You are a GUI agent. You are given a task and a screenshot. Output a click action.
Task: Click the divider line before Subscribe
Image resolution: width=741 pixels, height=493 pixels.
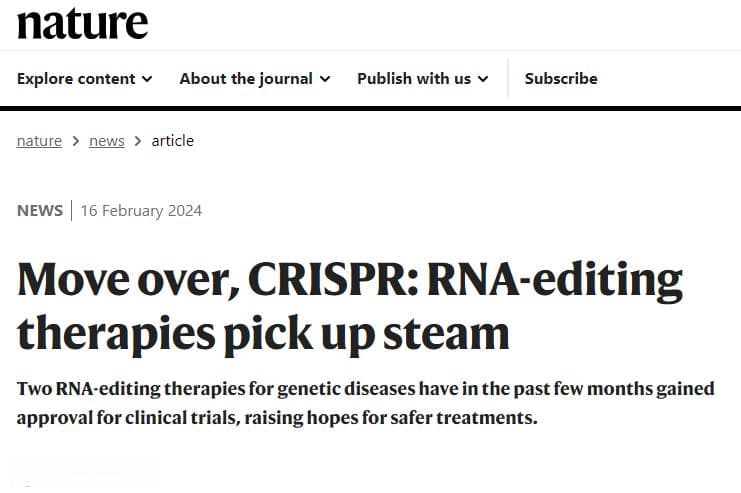(x=508, y=78)
